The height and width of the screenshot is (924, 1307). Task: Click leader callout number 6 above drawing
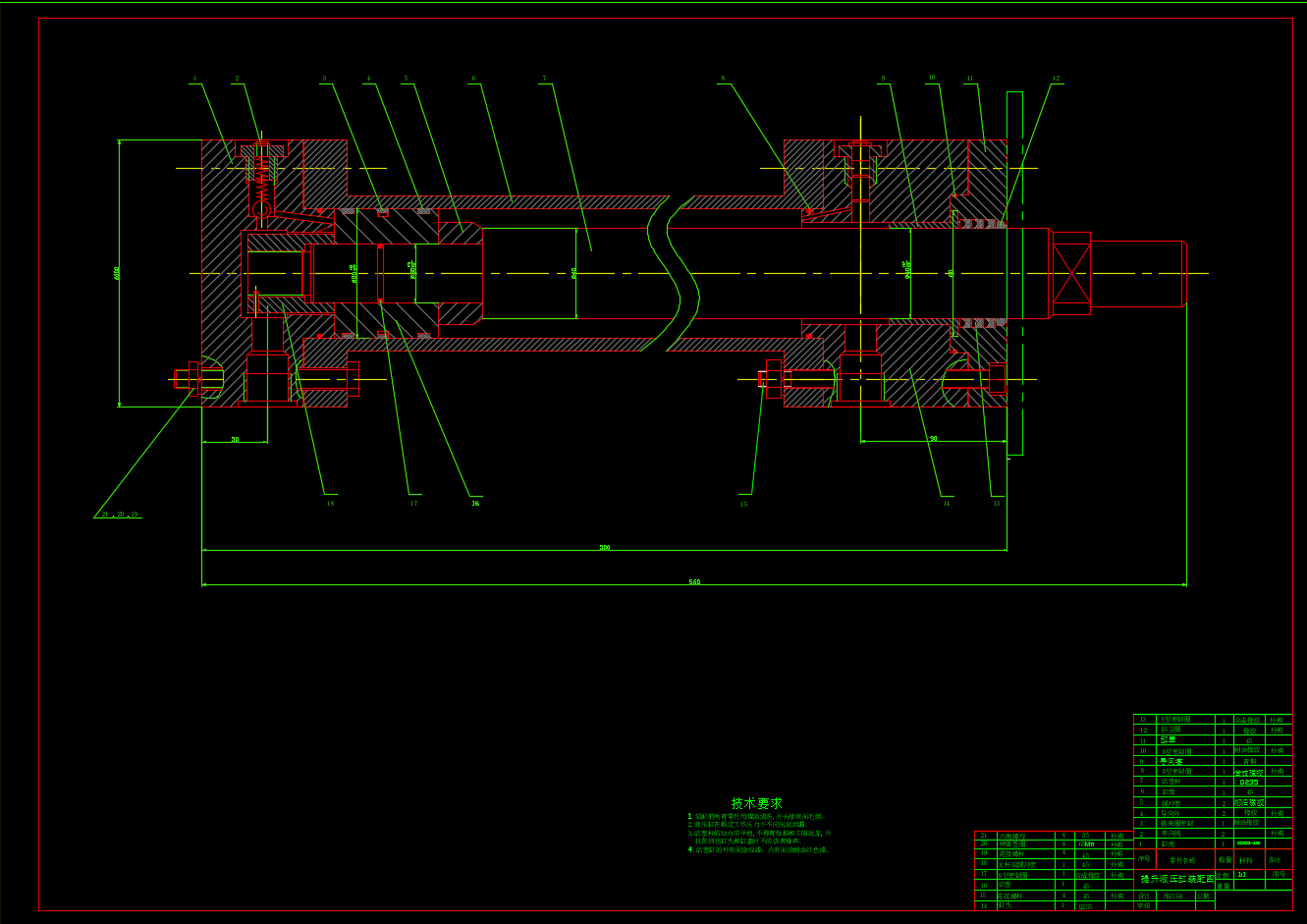(473, 79)
